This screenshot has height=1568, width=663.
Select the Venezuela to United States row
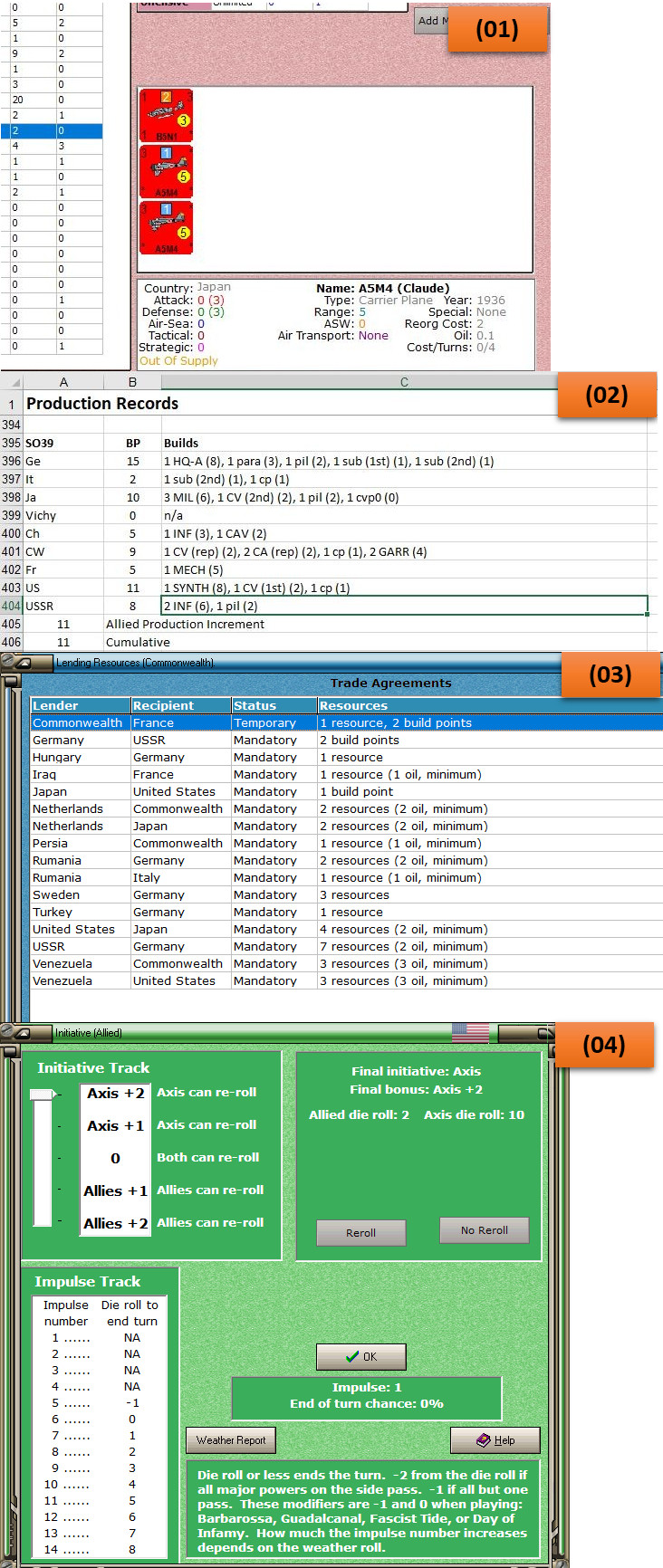point(347,980)
